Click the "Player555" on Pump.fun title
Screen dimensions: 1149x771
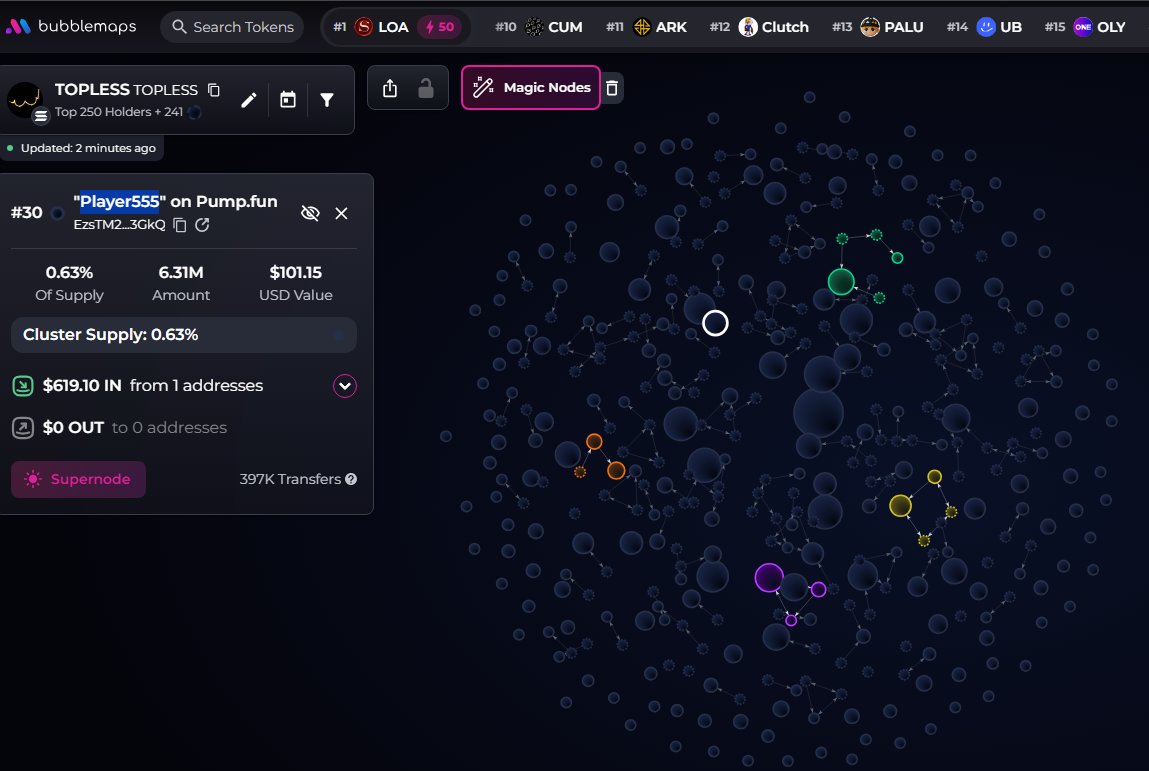pyautogui.click(x=175, y=202)
